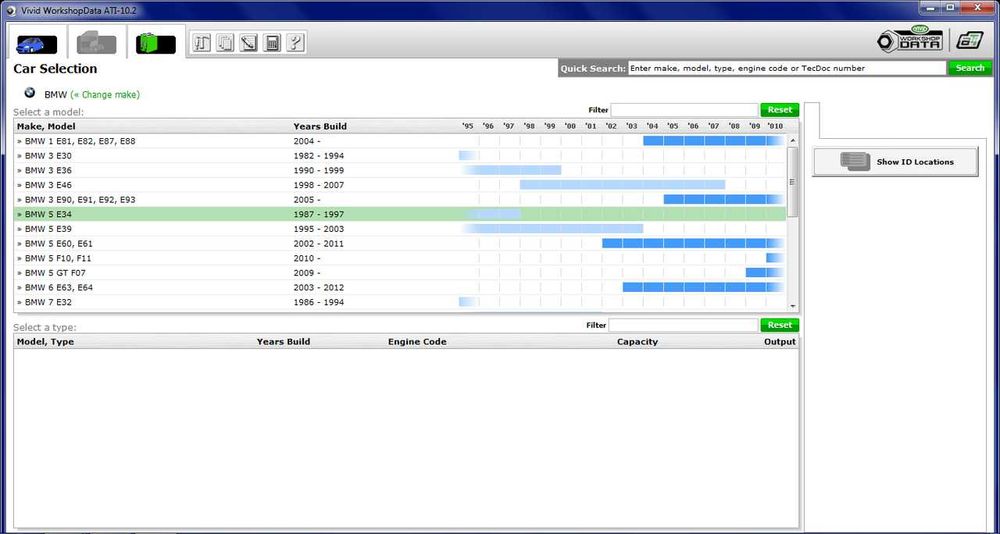The image size is (1000, 534).
Task: Click the BMW 6 E63, E64 timeline bar
Action: coord(703,288)
